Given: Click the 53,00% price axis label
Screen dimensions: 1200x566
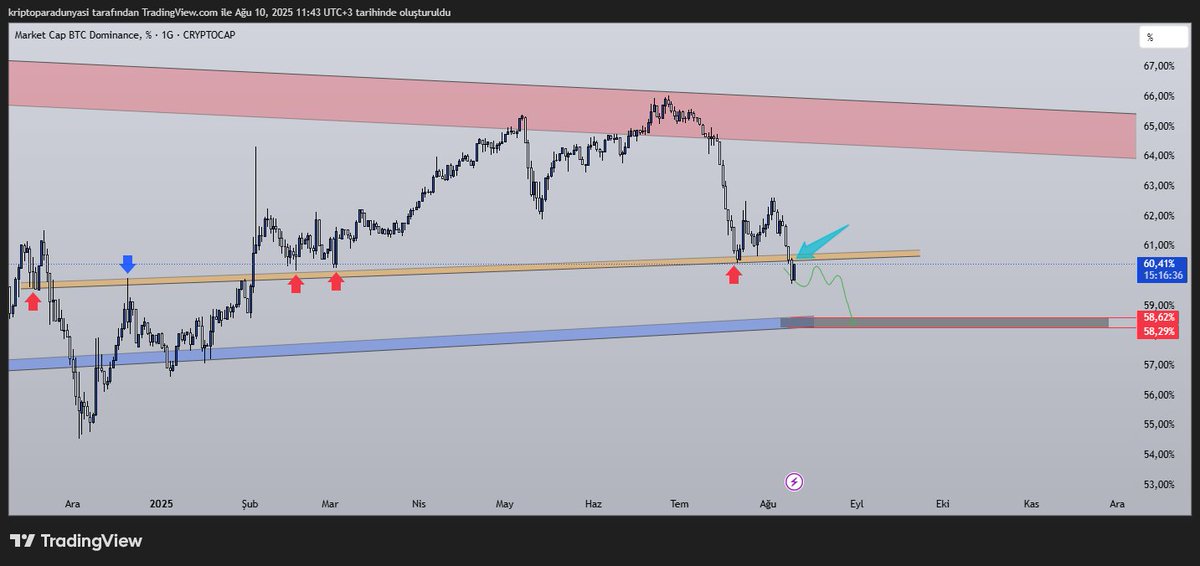Looking at the screenshot, I should [1160, 486].
